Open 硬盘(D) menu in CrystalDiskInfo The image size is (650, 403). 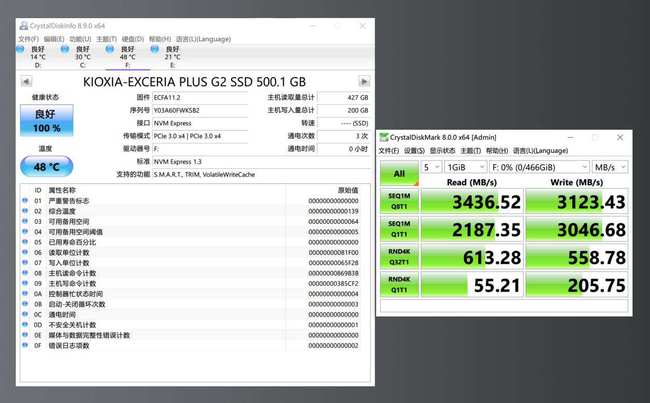click(133, 39)
